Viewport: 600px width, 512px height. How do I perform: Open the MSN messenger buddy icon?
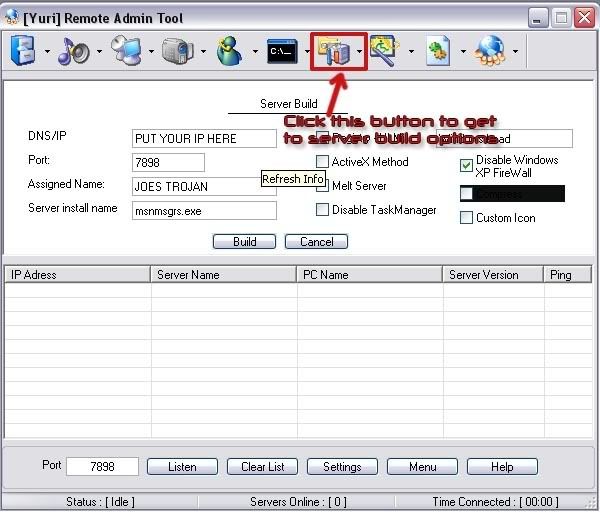coord(230,51)
